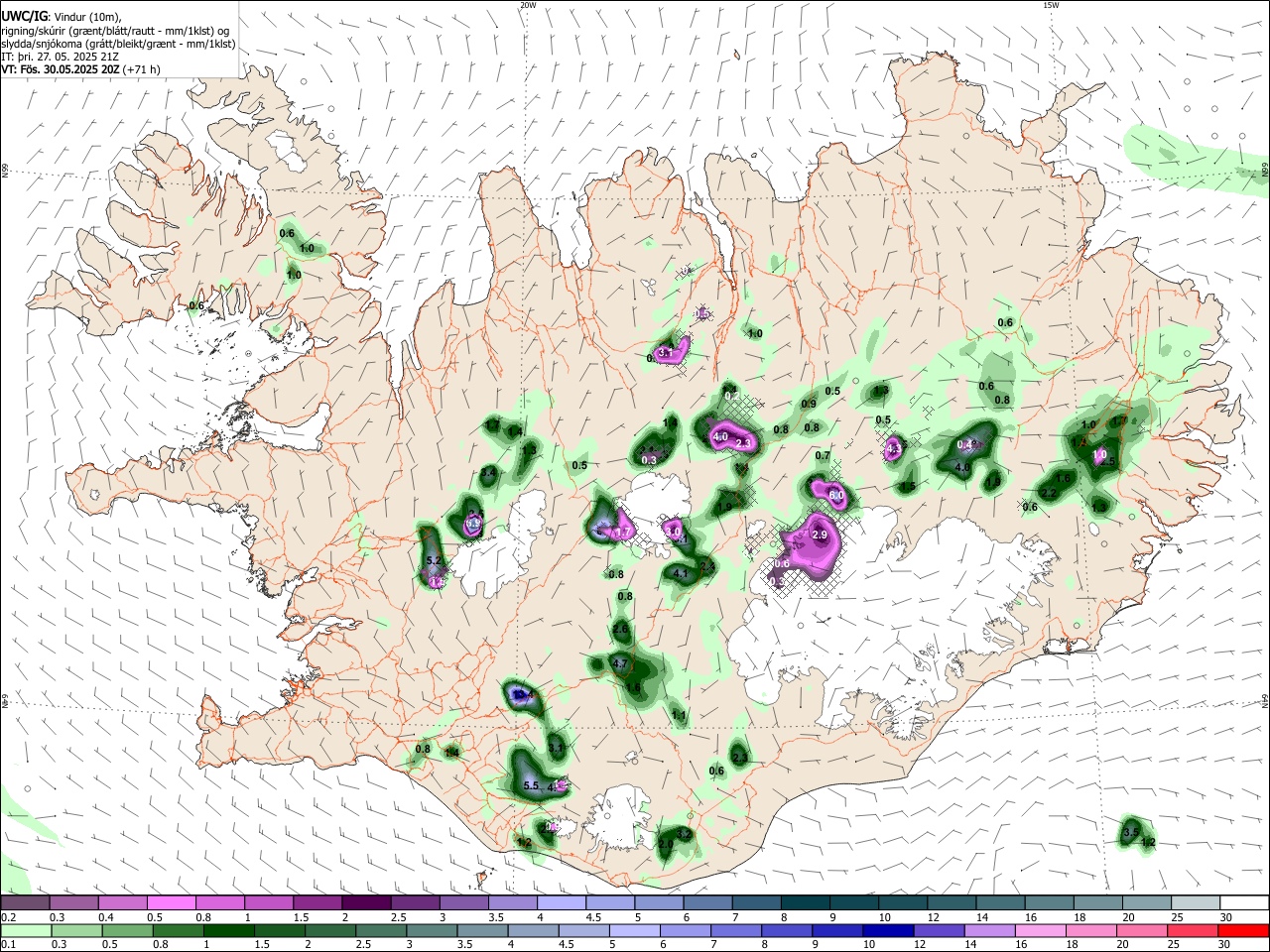Click the 'Vindur (10m),' header text
Viewport: 1270px width, 952px height.
click(x=86, y=18)
